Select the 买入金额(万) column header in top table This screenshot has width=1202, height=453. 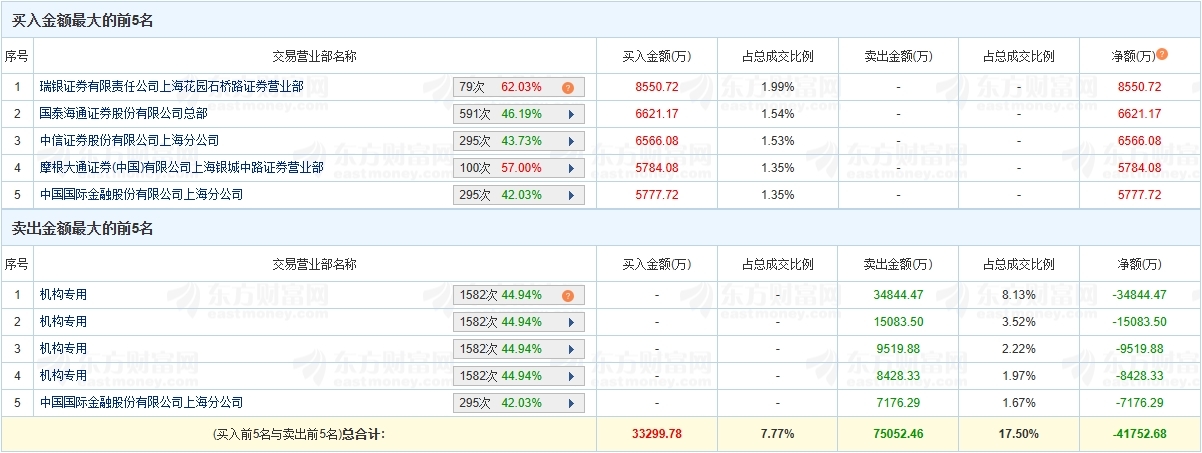656,56
